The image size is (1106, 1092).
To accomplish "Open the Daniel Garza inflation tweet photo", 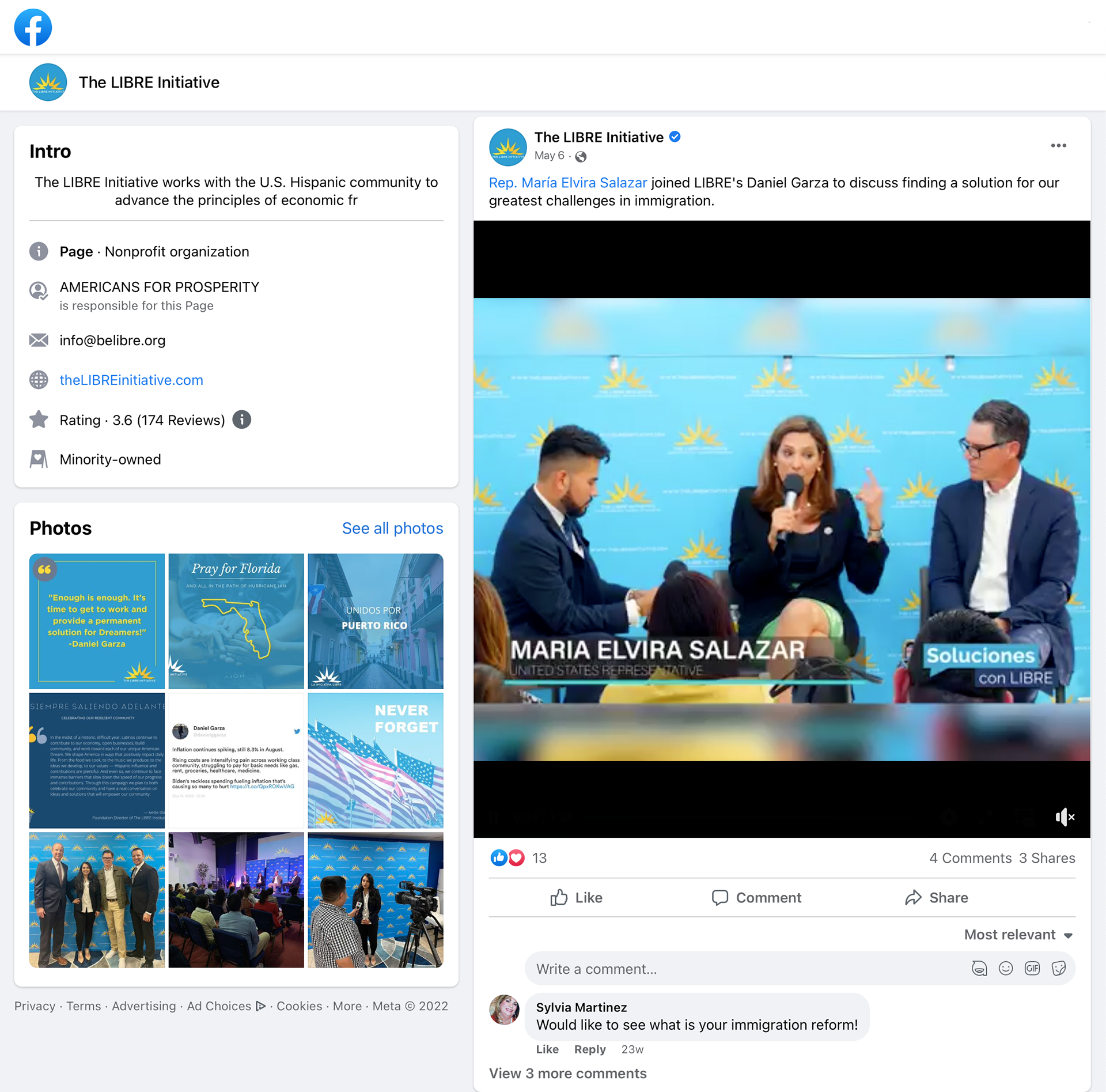I will 236,761.
